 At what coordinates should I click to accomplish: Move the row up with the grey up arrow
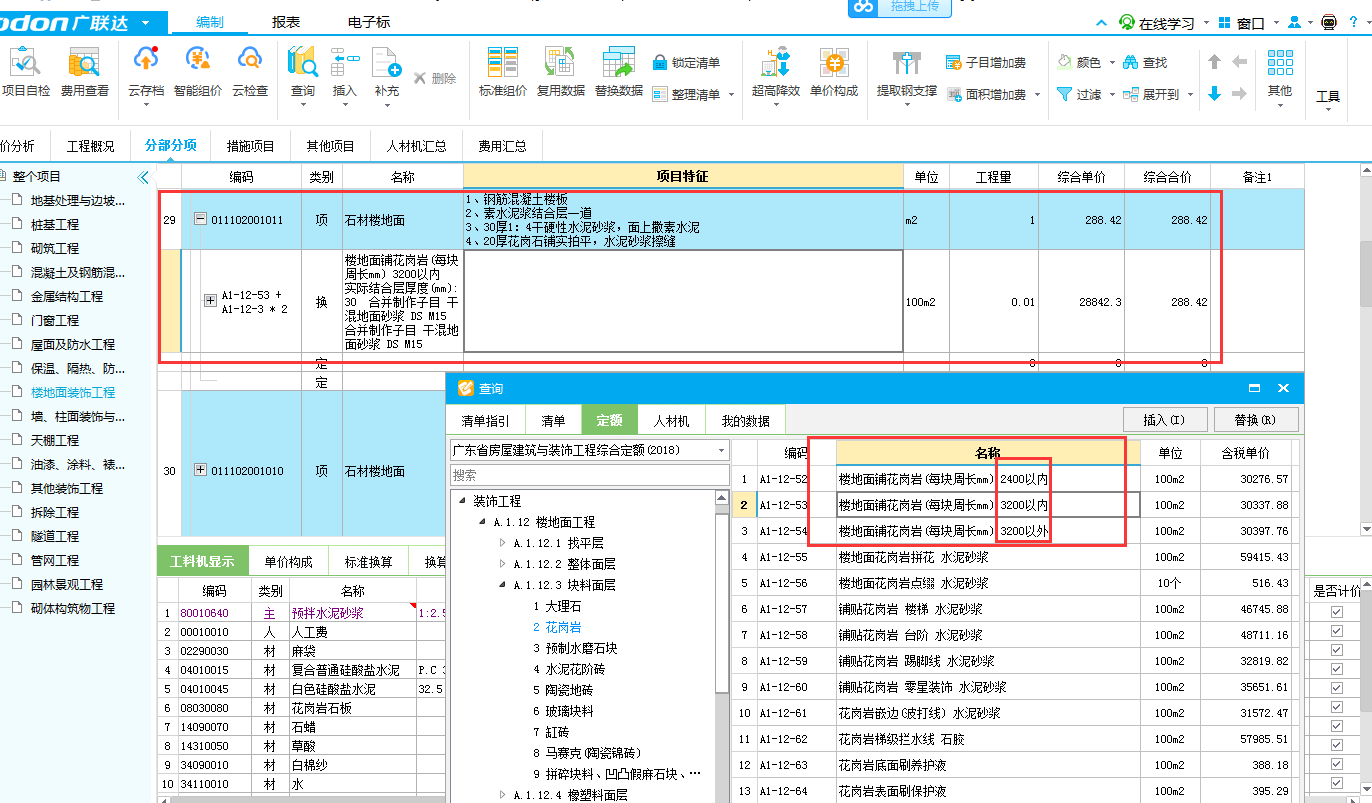1214,62
